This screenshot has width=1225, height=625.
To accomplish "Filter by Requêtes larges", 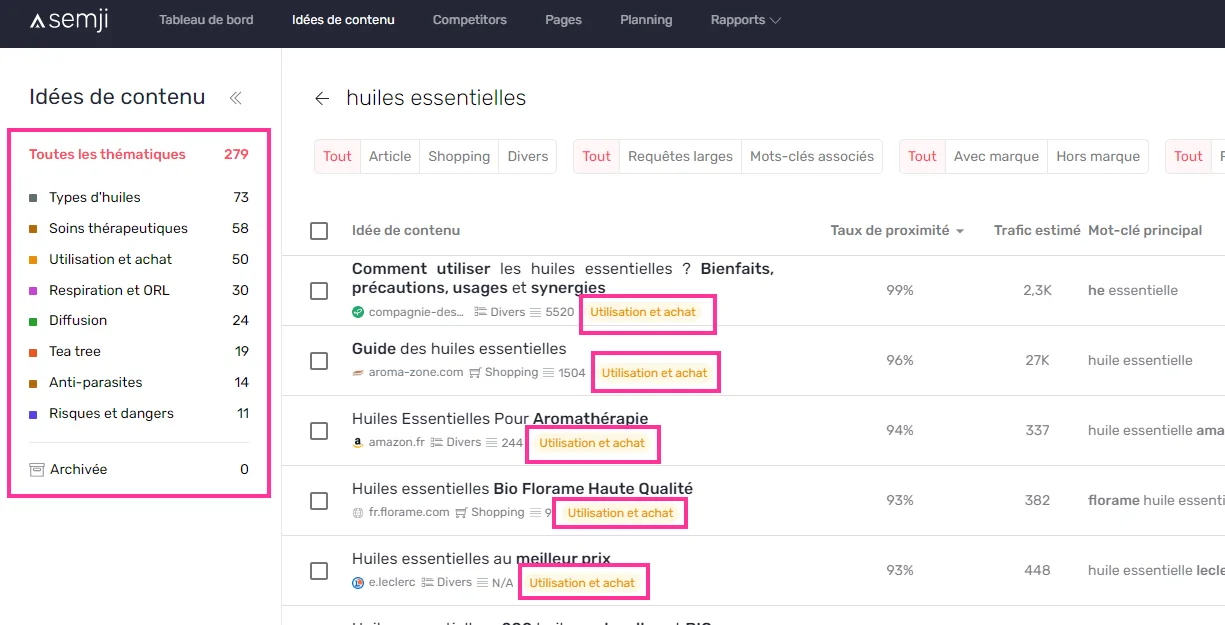I will 680,156.
